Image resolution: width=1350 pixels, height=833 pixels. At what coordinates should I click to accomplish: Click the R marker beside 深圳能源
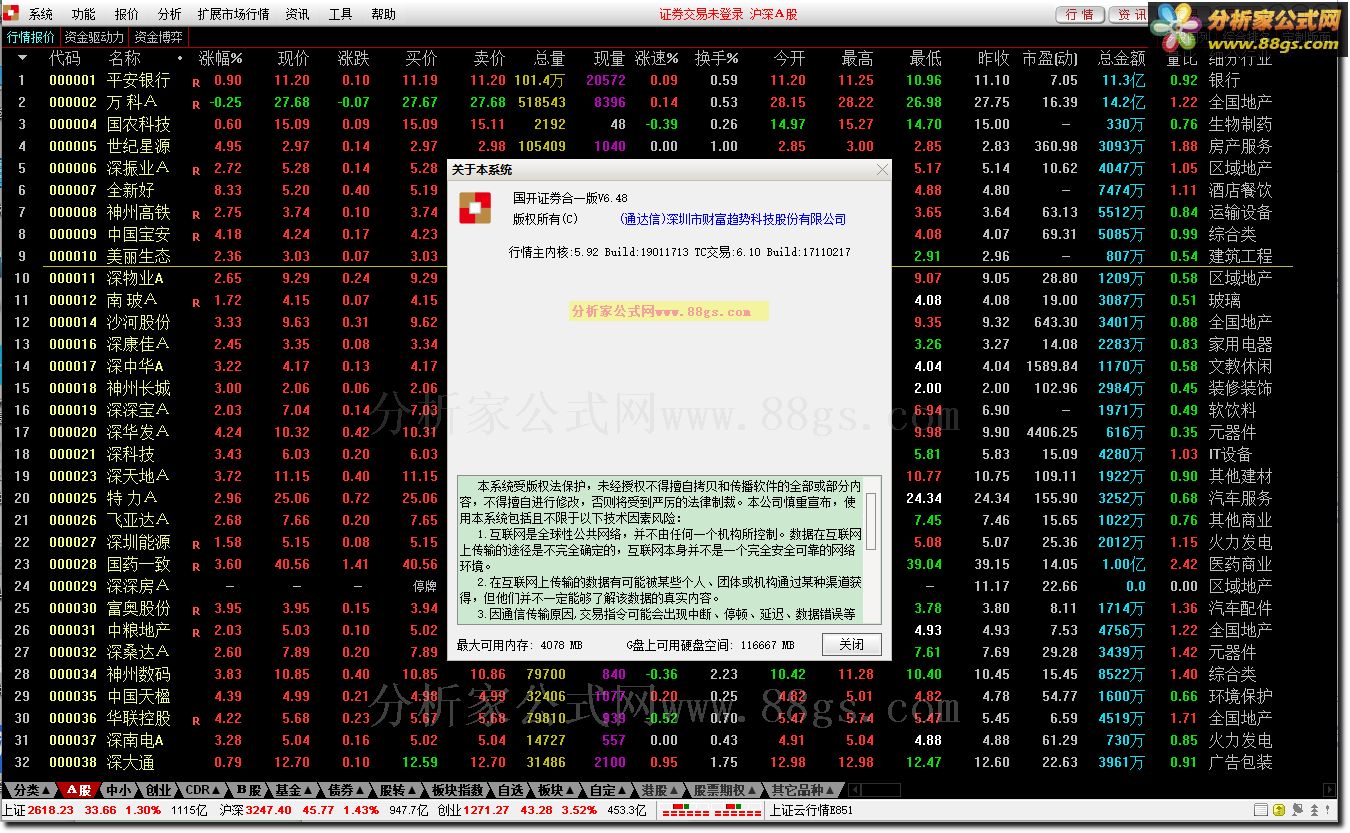coord(196,545)
